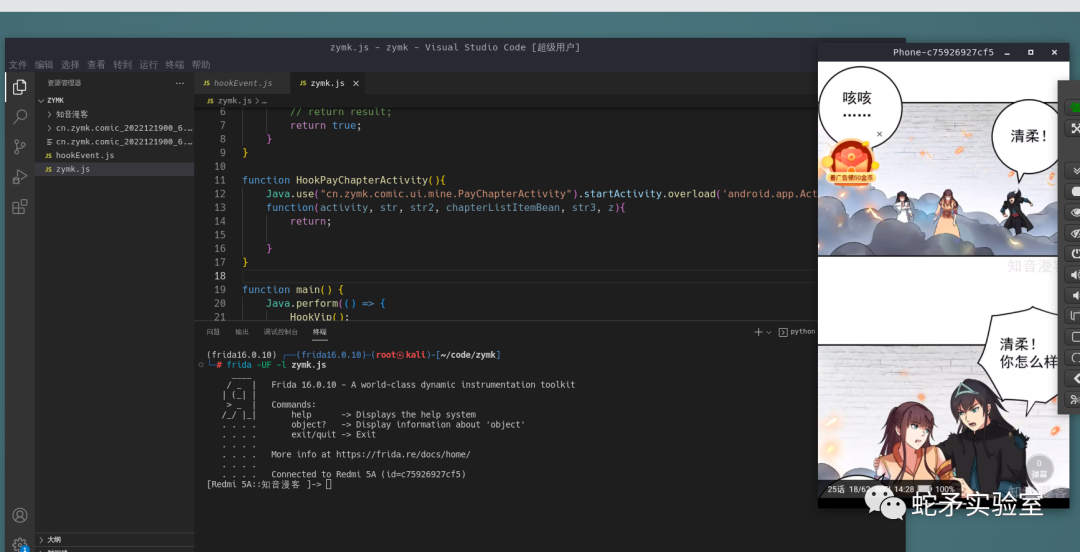Click the rotate/return toolbar button
1080x552 pixels.
pos(1073,358)
